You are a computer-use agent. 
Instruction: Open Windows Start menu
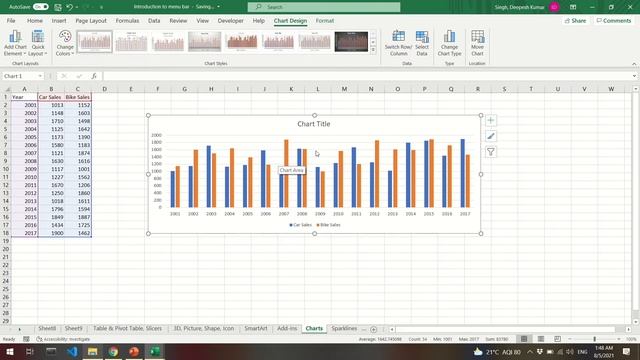pos(9,351)
